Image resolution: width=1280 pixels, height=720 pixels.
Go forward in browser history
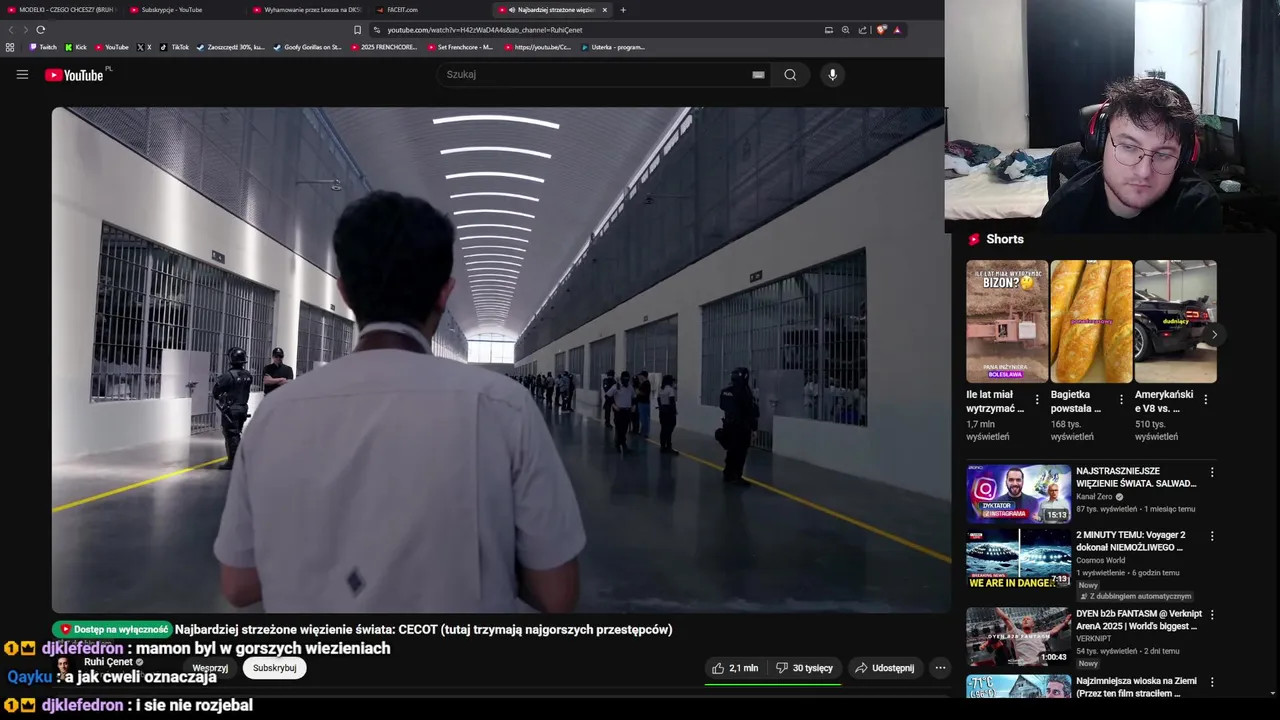[25, 30]
